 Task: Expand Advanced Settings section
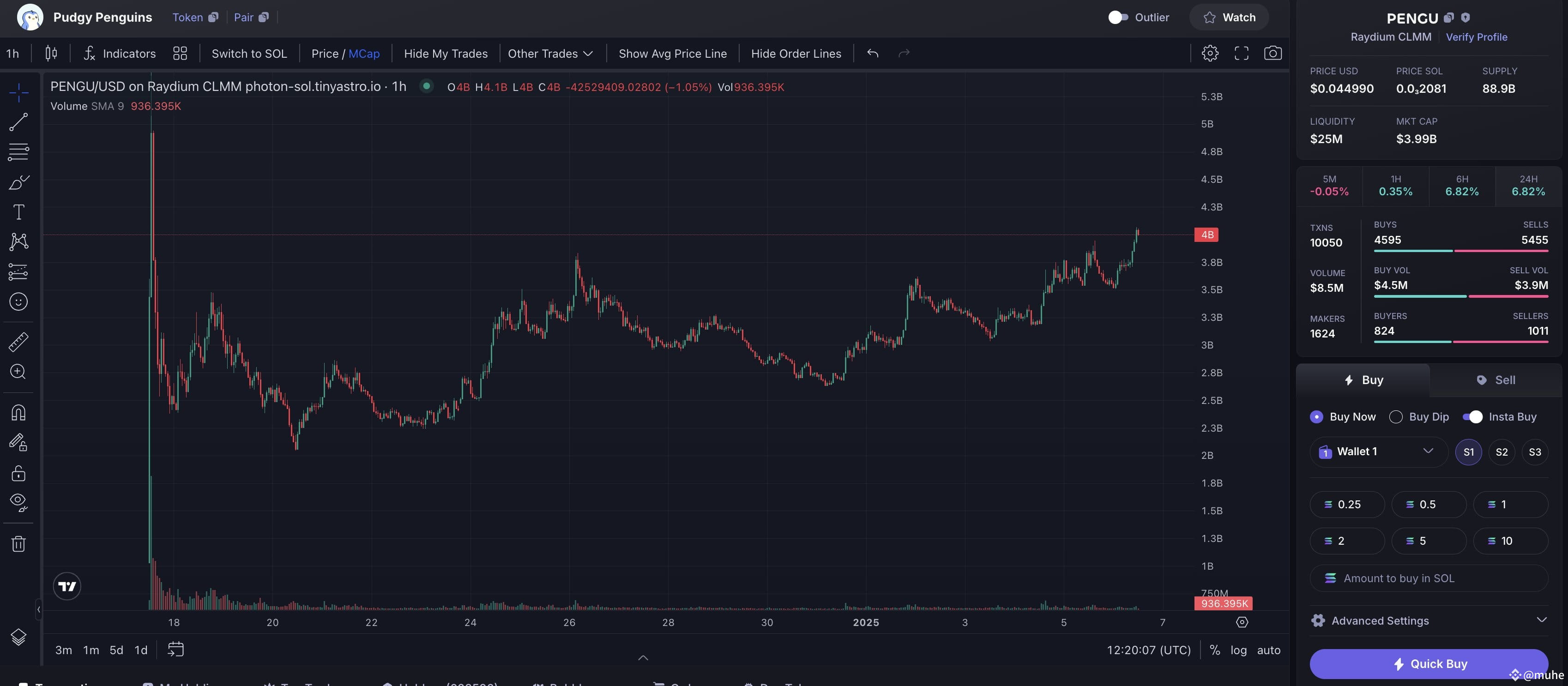[x=1429, y=620]
